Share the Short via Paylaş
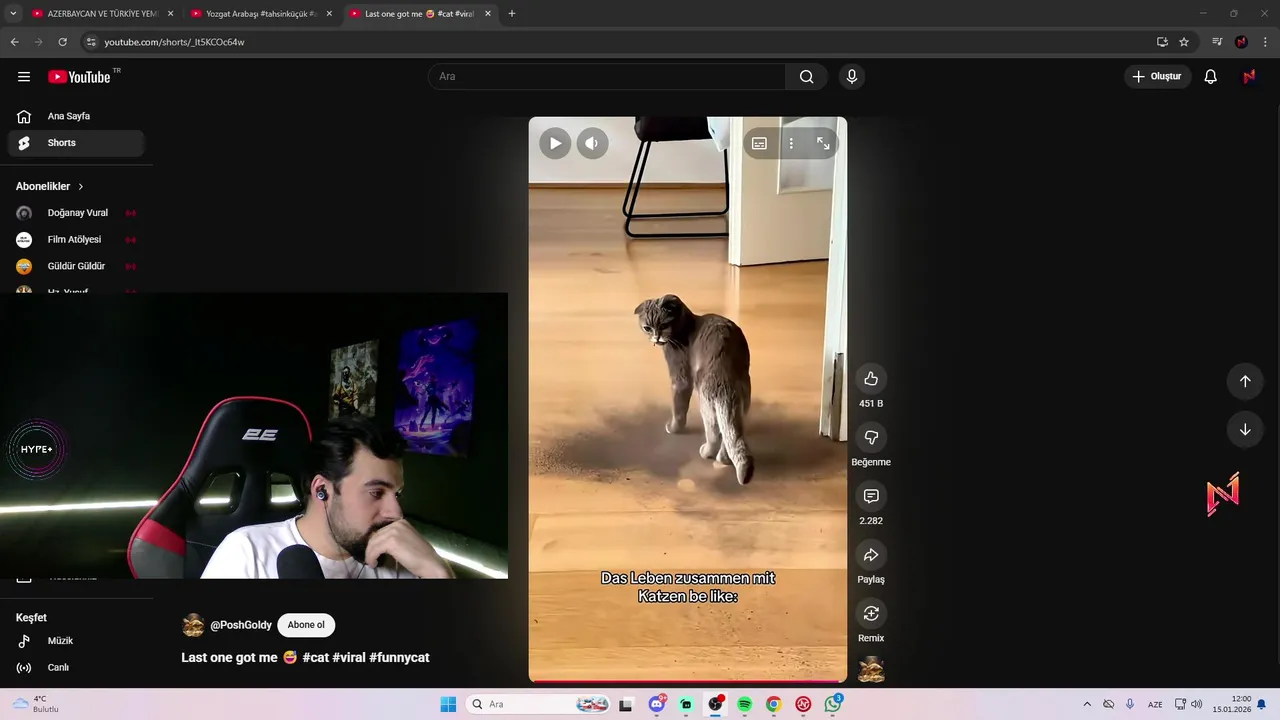This screenshot has height=720, width=1280. point(871,555)
